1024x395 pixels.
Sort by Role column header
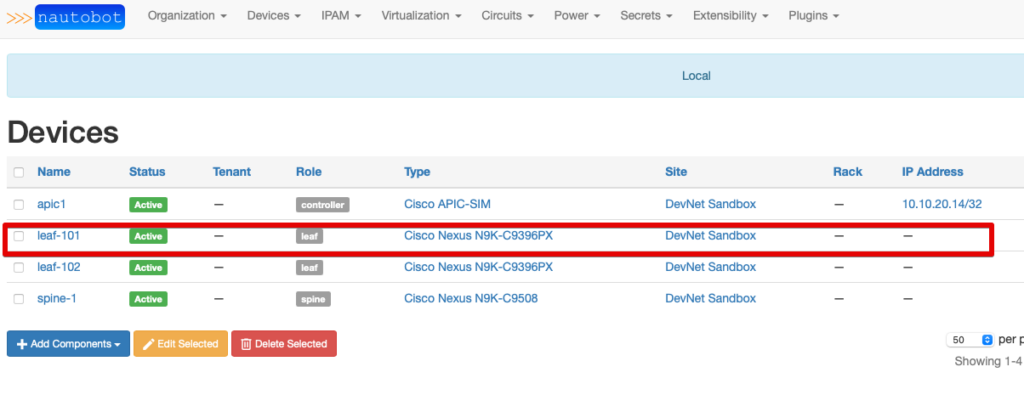coord(308,172)
